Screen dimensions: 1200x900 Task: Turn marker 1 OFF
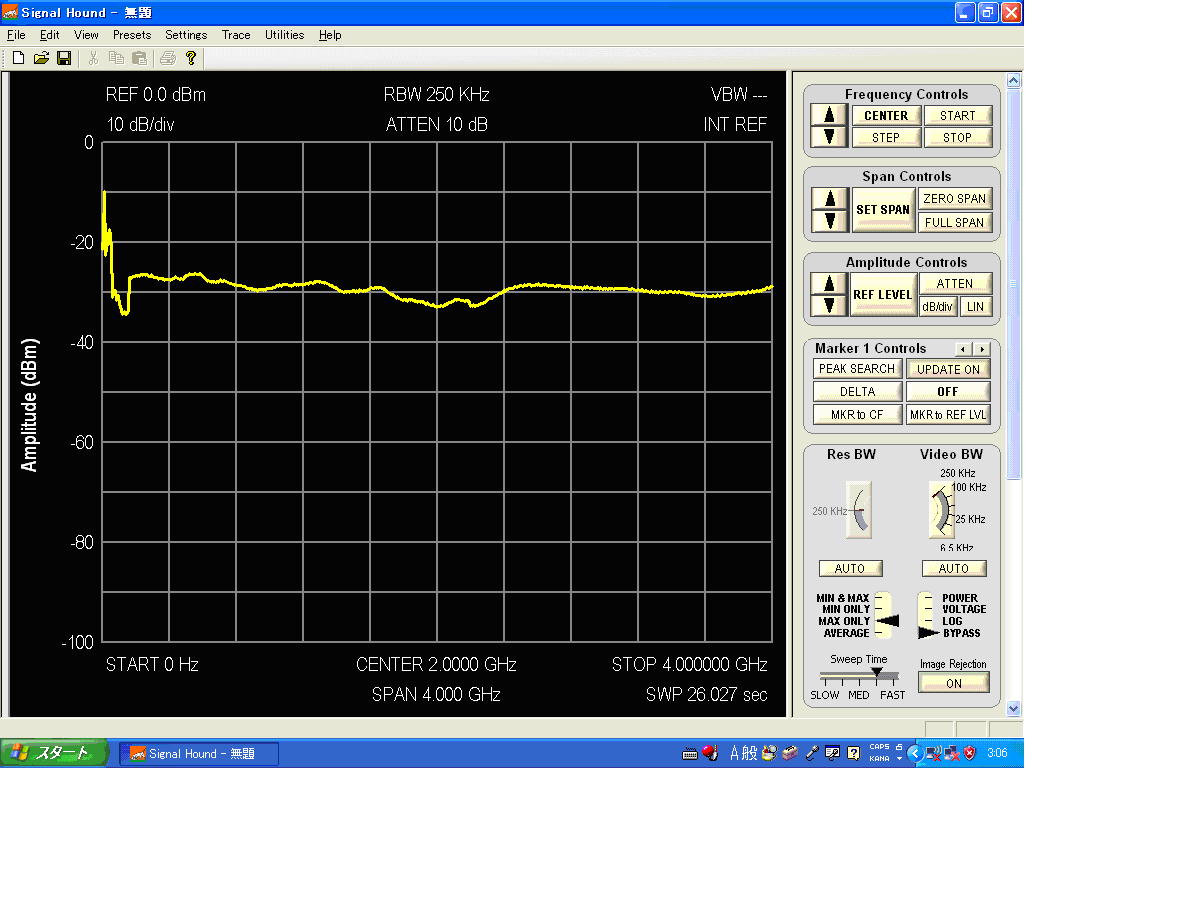click(x=948, y=392)
